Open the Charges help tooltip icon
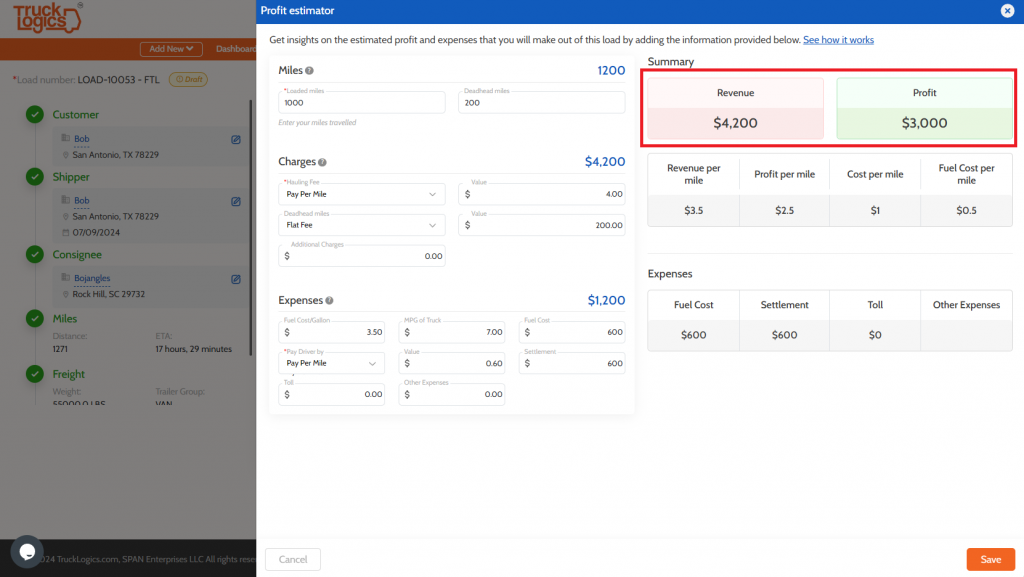The height and width of the screenshot is (577, 1024). (x=323, y=162)
